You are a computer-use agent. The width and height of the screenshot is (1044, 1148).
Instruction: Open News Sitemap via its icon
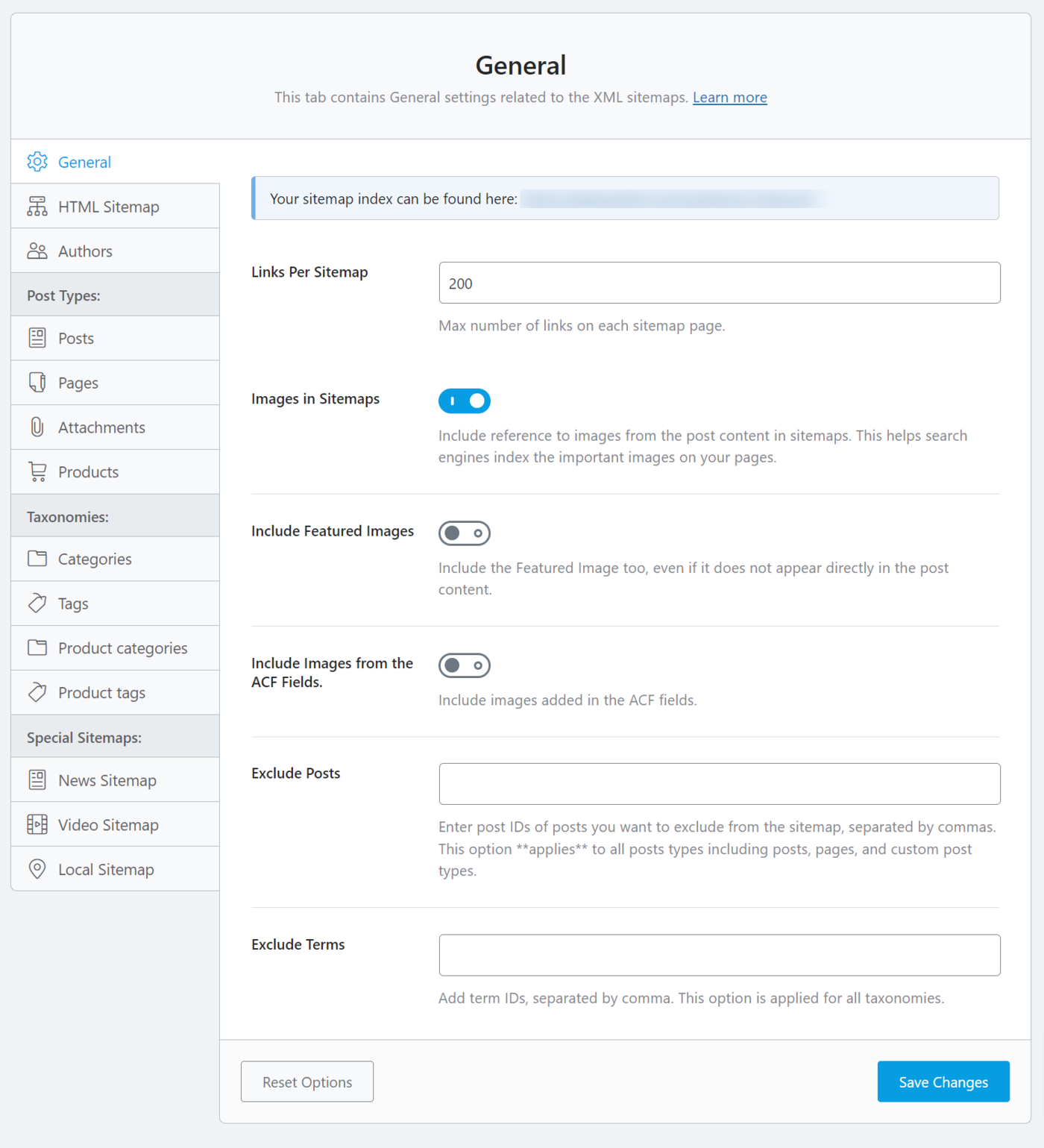click(37, 780)
